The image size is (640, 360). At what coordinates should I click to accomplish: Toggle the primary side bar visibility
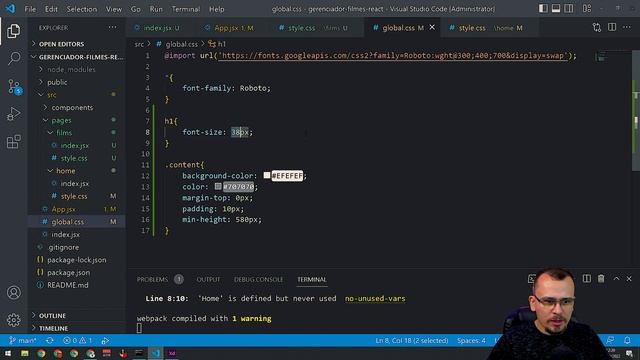pyautogui.click(x=543, y=9)
